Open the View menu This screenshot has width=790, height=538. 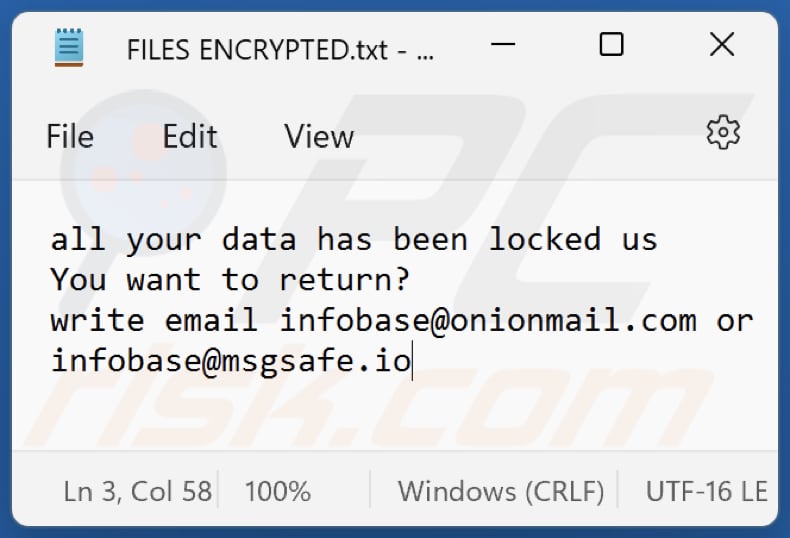[319, 136]
